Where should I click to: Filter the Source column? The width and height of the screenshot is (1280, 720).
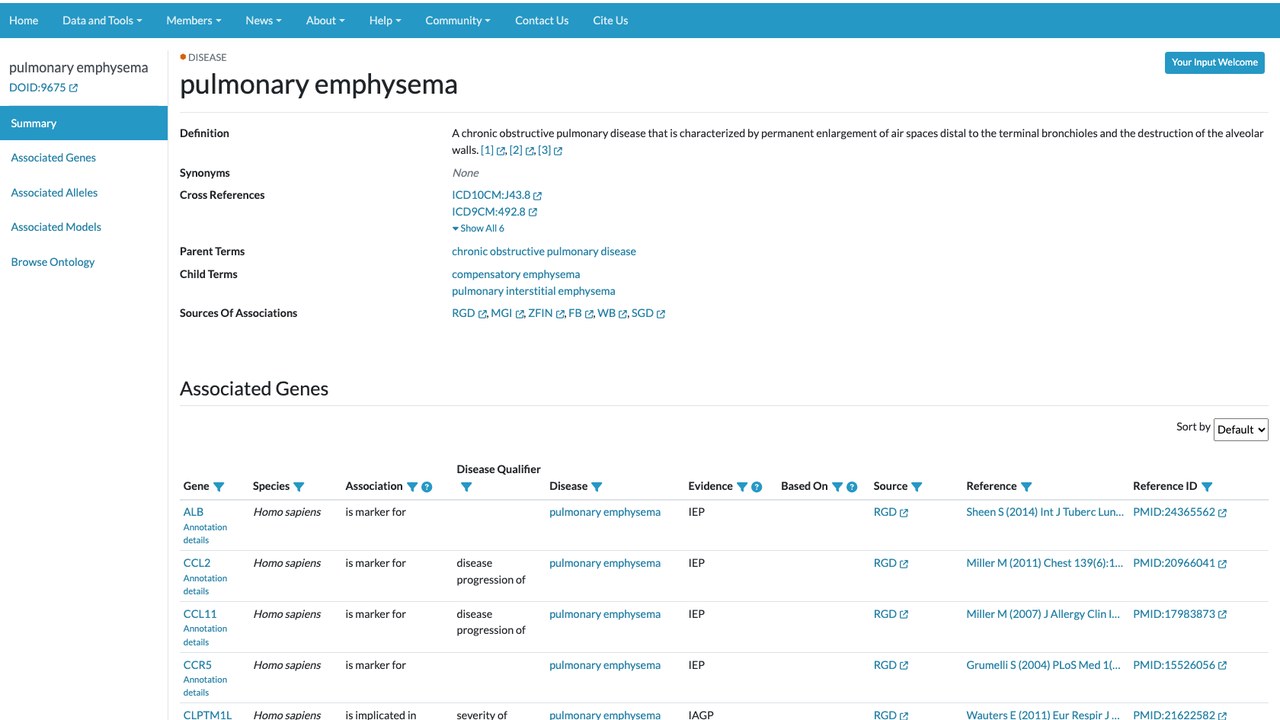(x=916, y=487)
